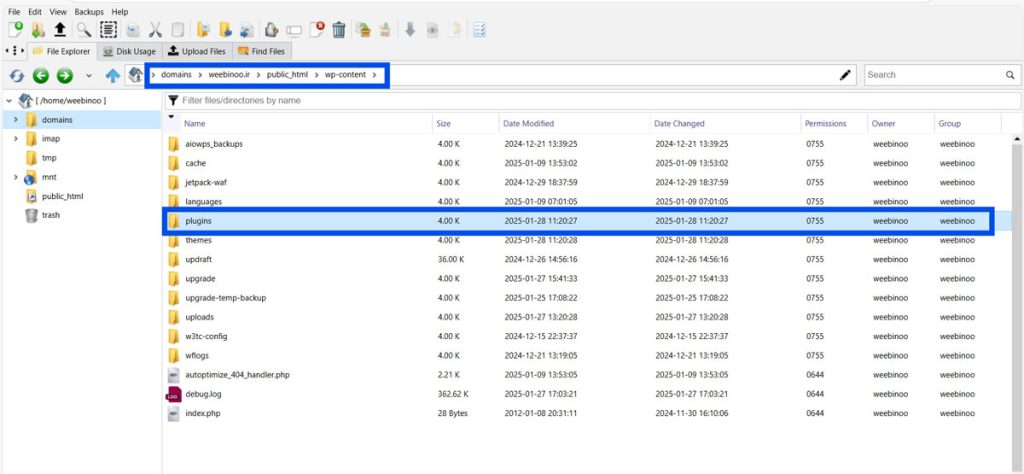Click the black Upload arrow toolbar icon
This screenshot has width=1024, height=474.
[x=60, y=30]
